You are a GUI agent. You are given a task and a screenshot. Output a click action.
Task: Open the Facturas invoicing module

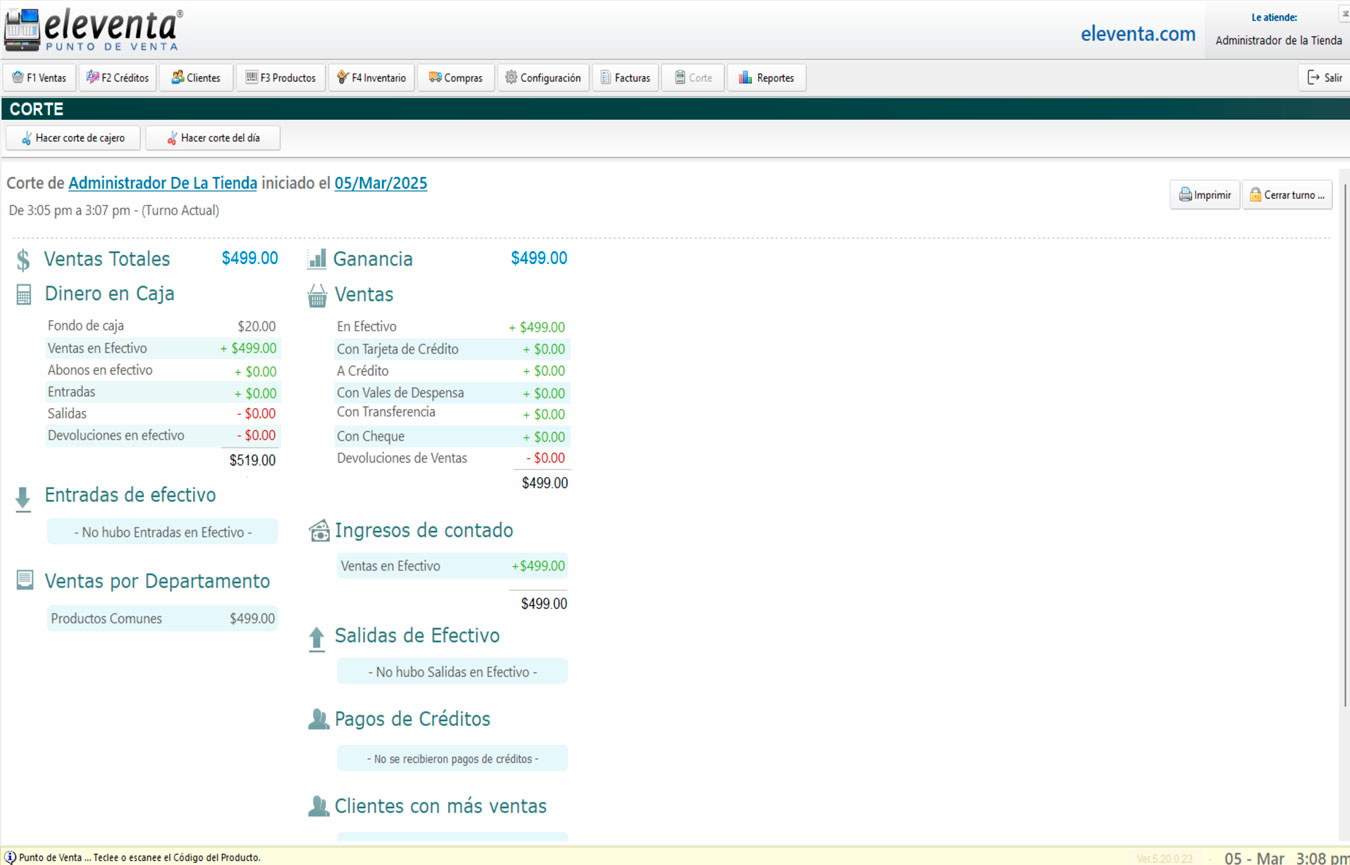point(625,77)
